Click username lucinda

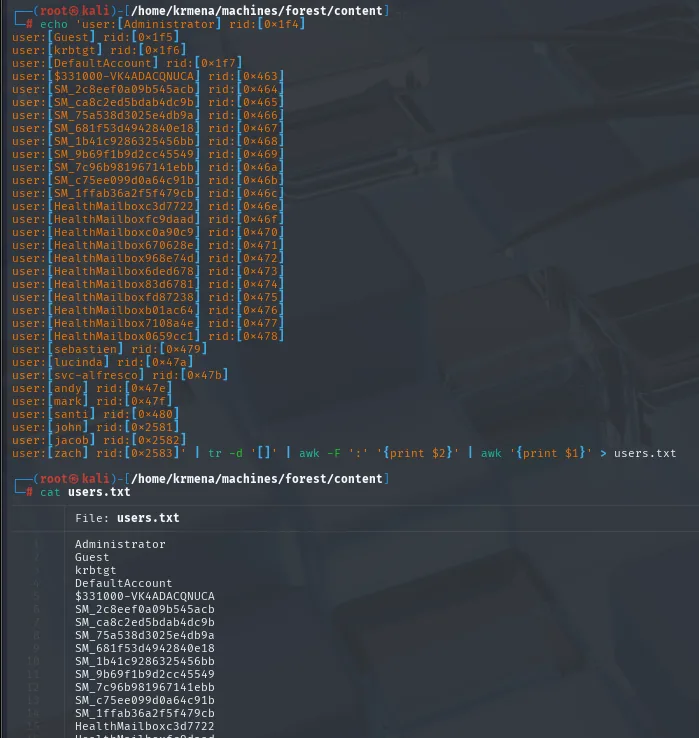coord(79,362)
